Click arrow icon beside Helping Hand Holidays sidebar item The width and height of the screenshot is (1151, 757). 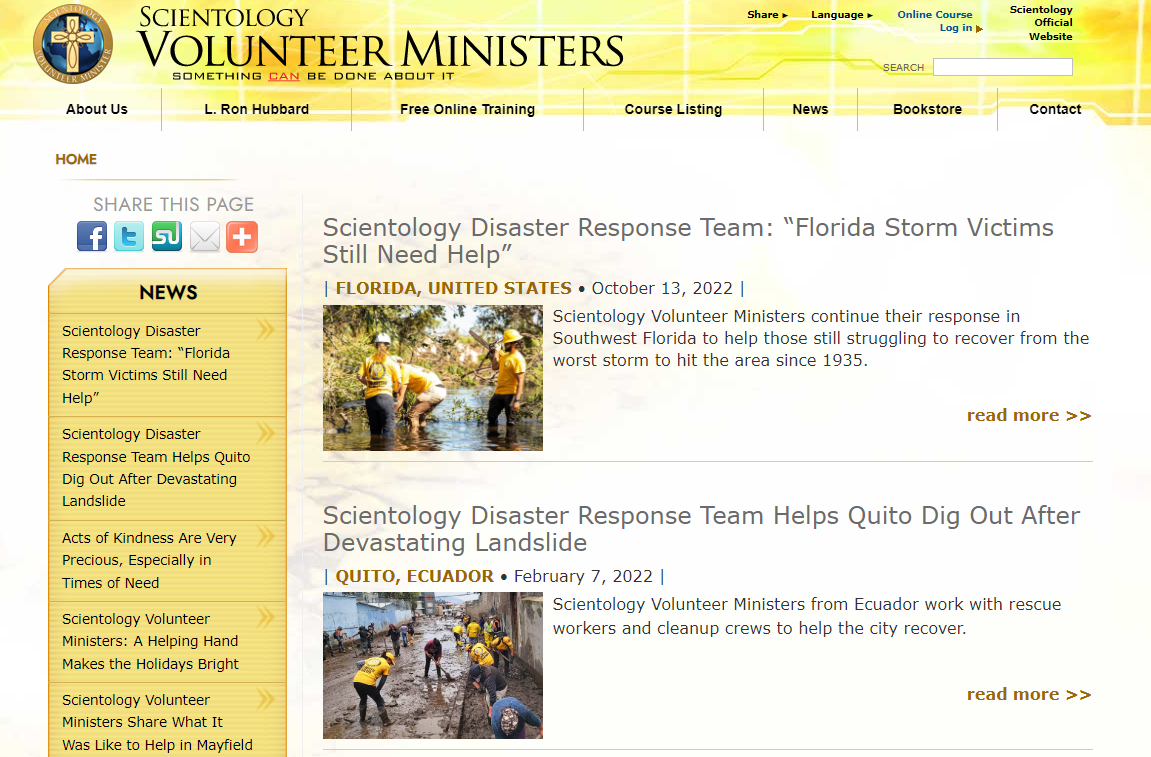(x=266, y=617)
